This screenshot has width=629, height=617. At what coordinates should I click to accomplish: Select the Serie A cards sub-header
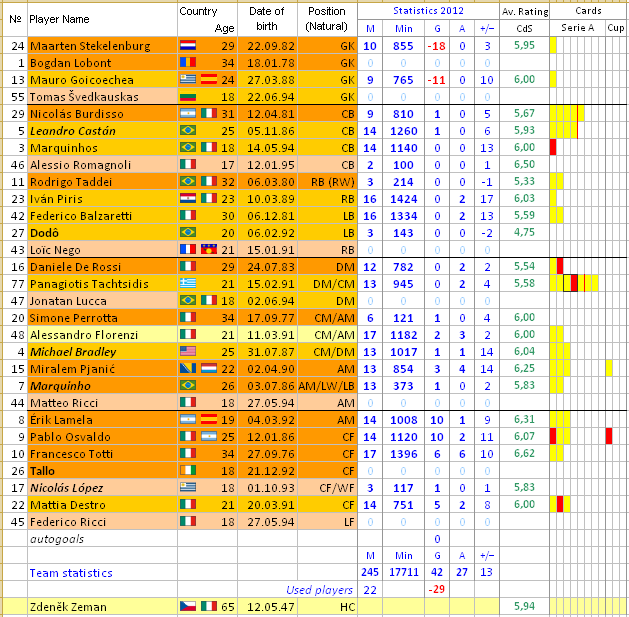(577, 28)
